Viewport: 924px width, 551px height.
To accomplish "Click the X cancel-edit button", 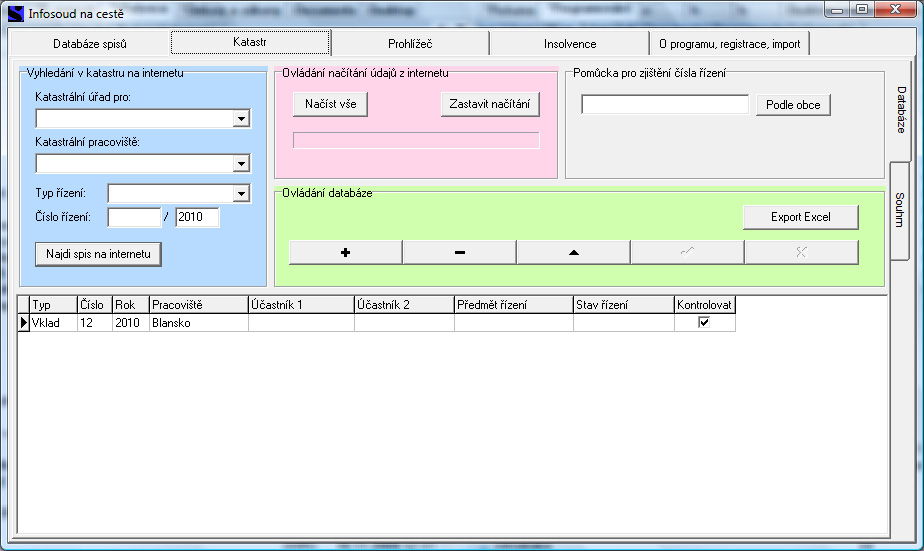I will pyautogui.click(x=801, y=253).
